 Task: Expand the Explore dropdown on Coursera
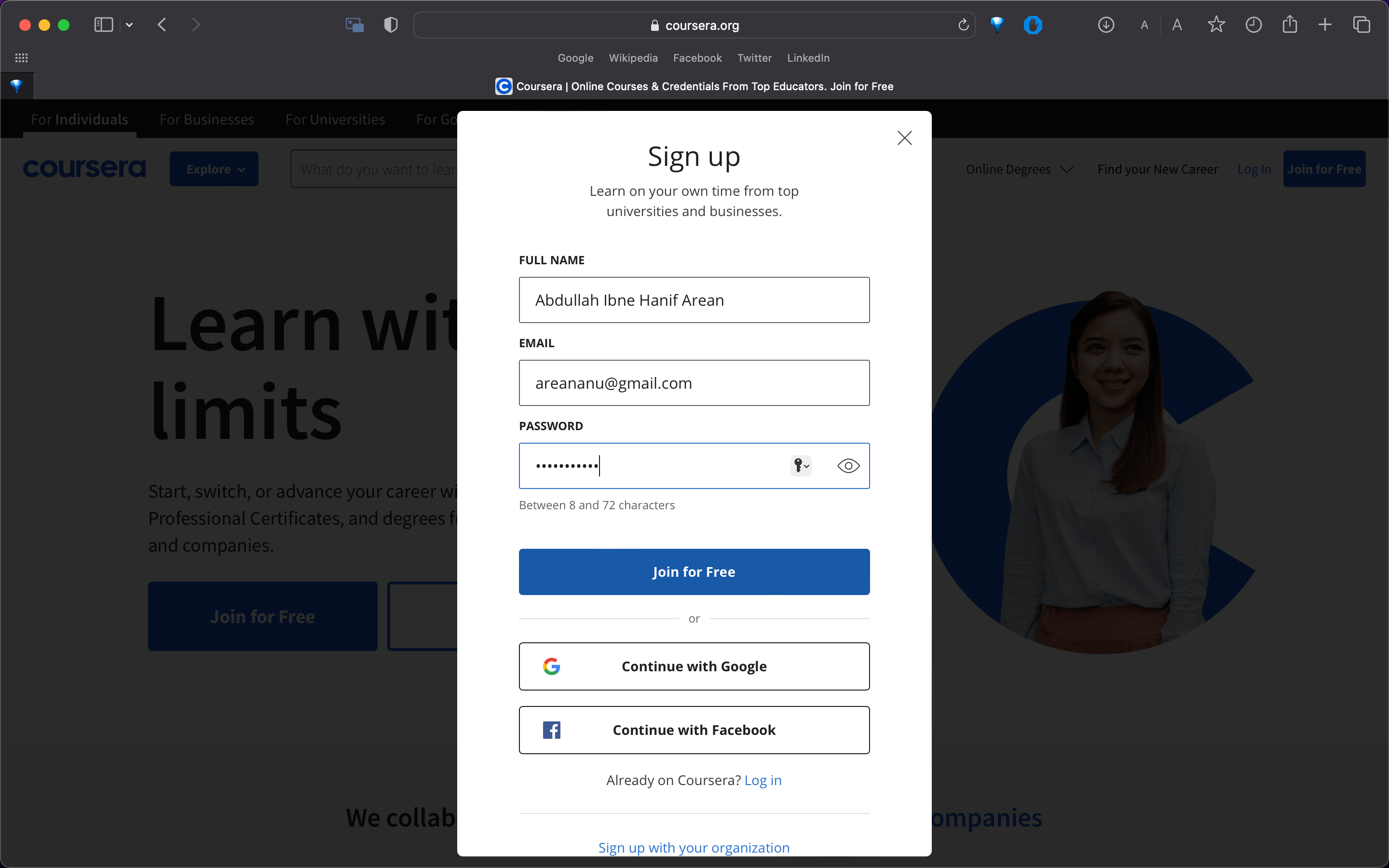click(214, 168)
